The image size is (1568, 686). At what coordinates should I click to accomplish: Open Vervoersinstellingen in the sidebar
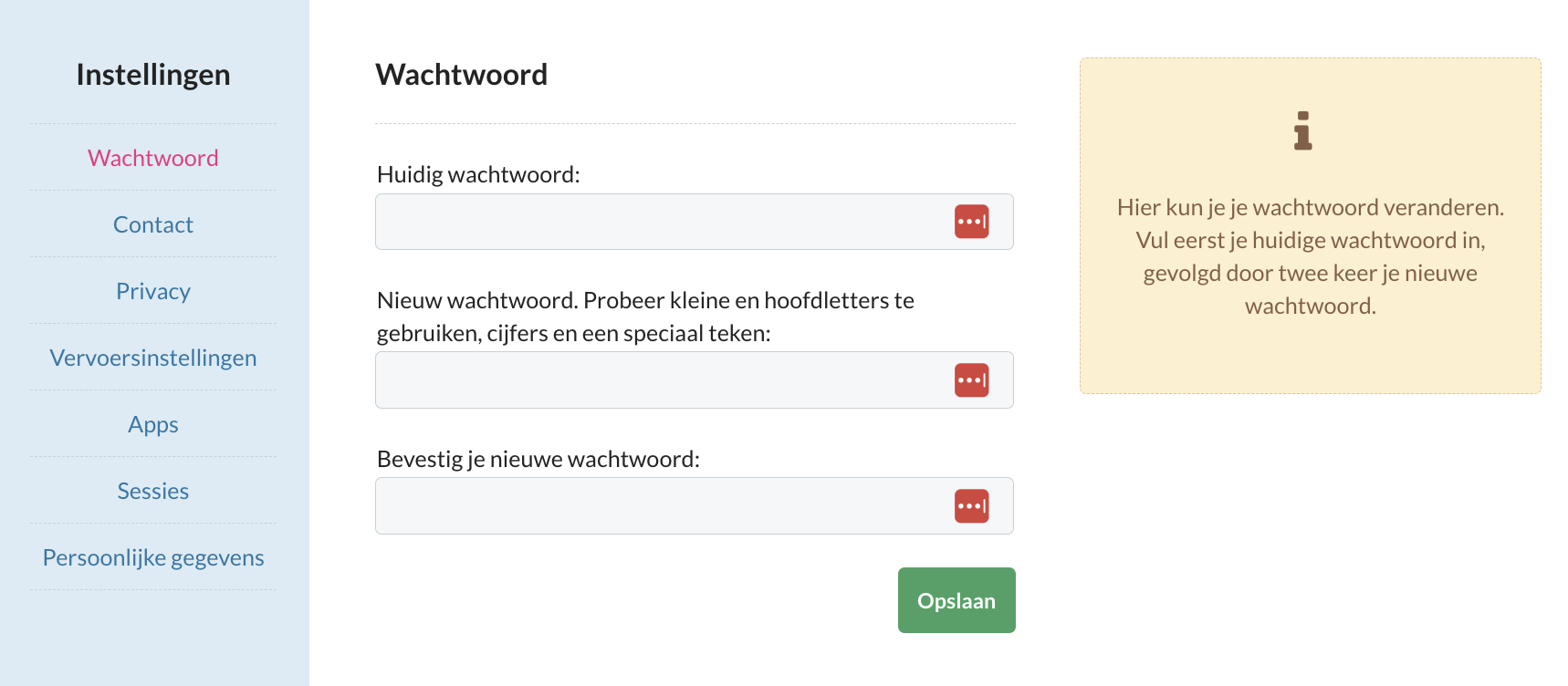(x=153, y=358)
